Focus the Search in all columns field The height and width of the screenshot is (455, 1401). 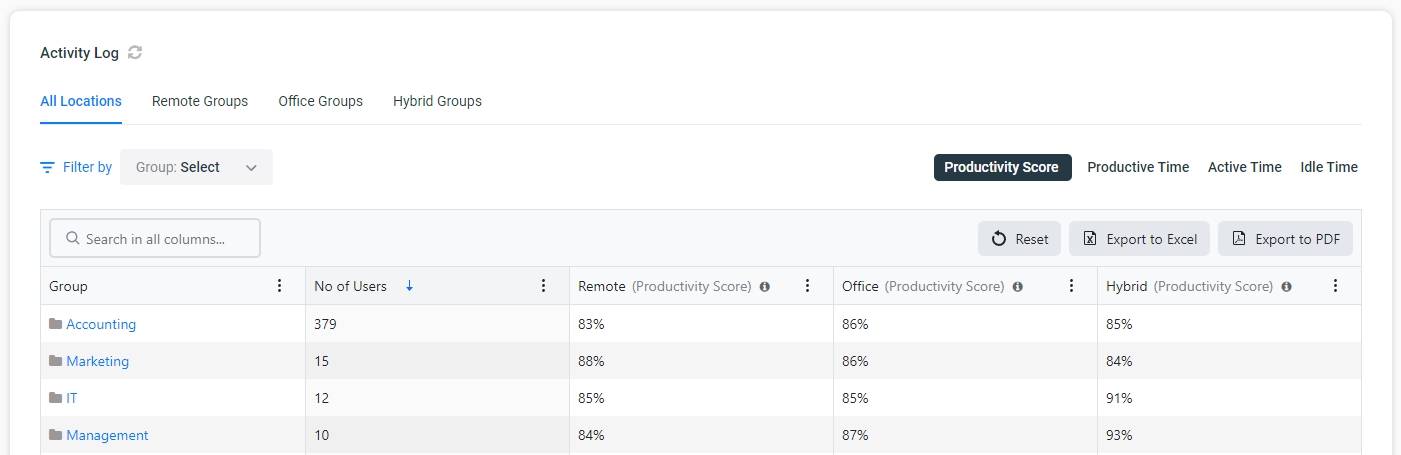coord(155,239)
